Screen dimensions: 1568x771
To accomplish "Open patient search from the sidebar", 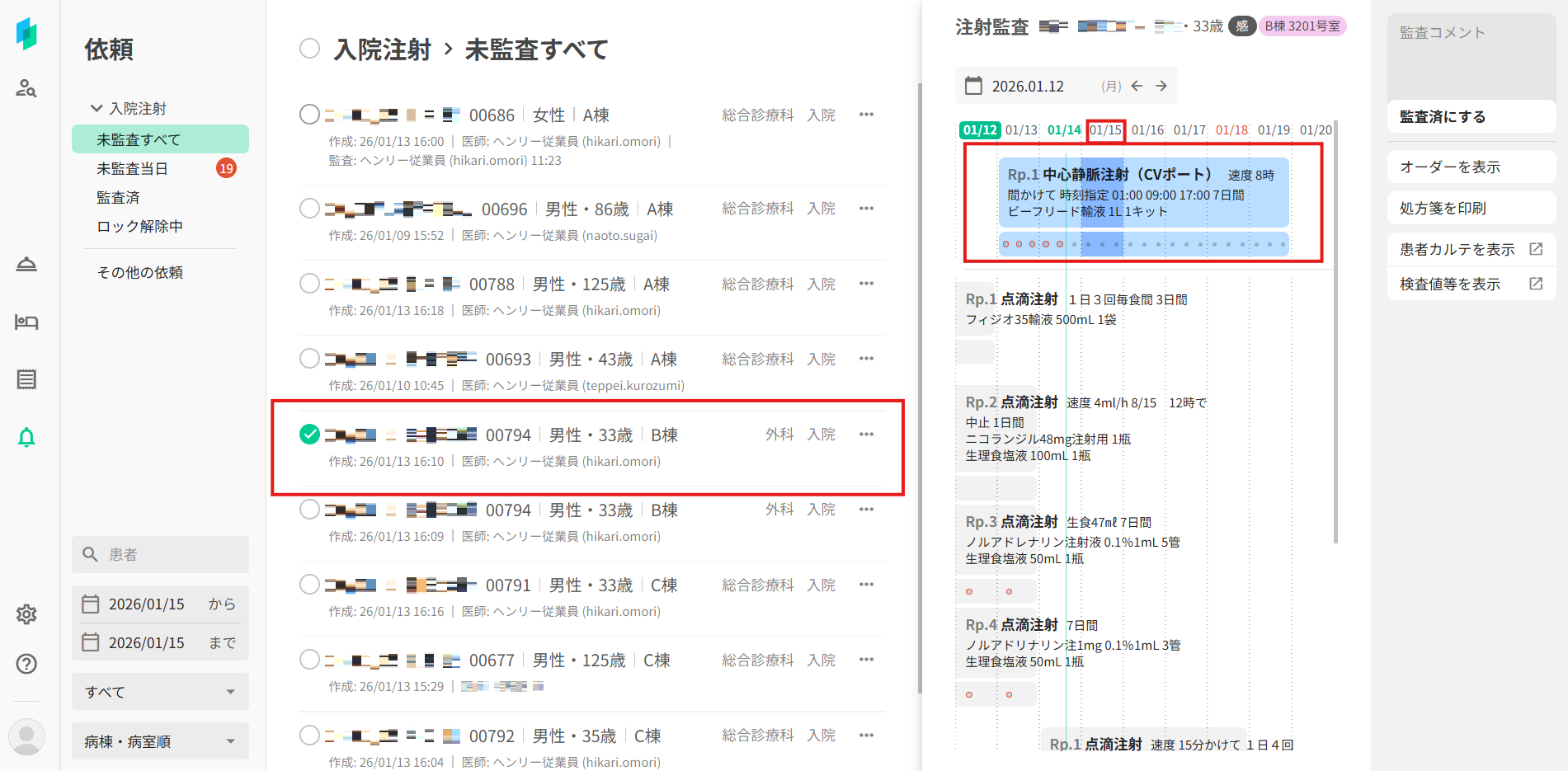I will (x=26, y=88).
